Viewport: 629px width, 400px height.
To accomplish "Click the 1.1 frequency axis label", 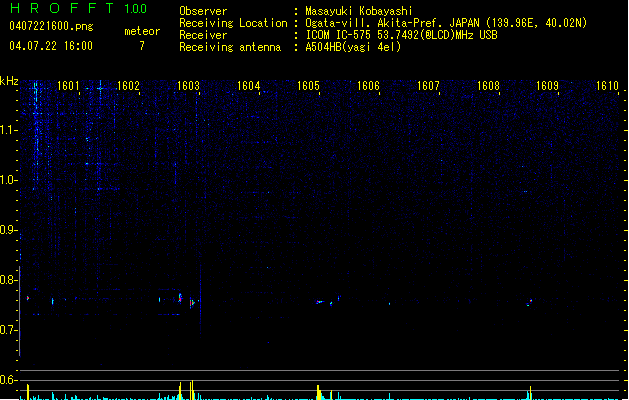I will [x=9, y=130].
